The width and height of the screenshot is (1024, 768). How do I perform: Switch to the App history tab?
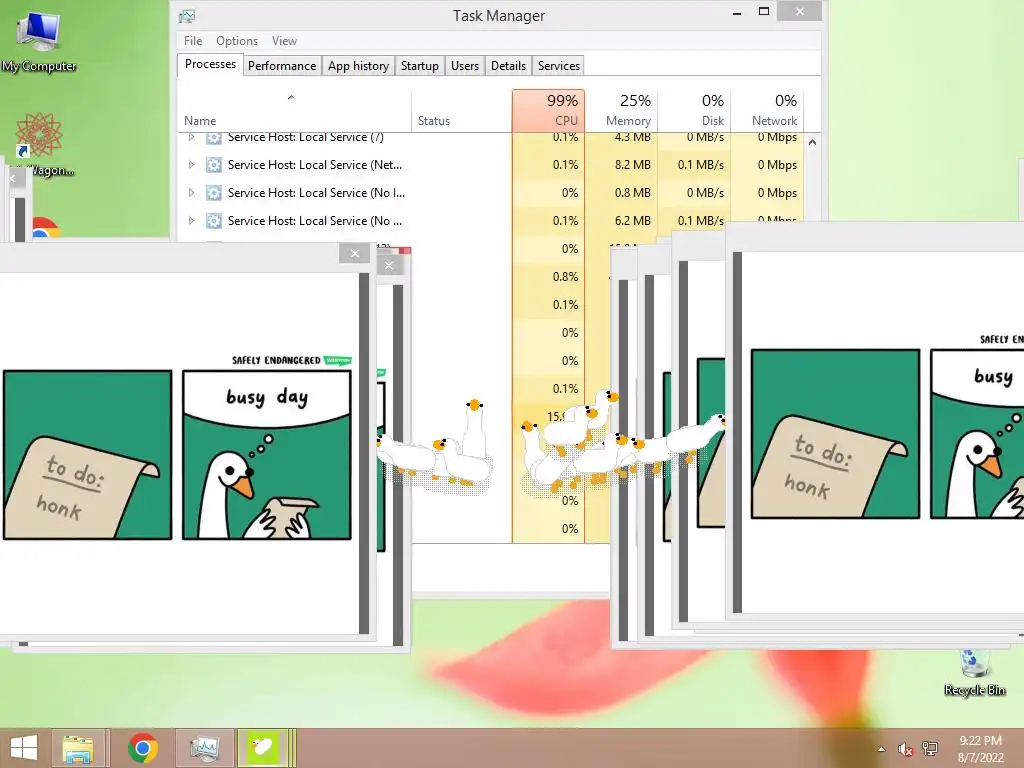click(x=358, y=66)
